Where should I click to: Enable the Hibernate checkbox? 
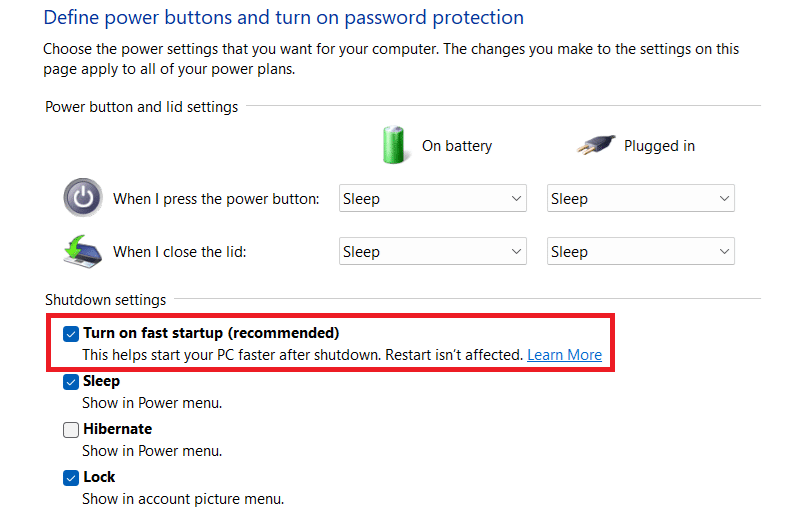(x=71, y=430)
